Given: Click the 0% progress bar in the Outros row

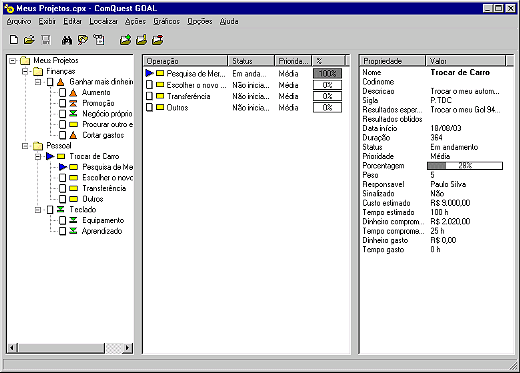Looking at the screenshot, I should [x=327, y=107].
